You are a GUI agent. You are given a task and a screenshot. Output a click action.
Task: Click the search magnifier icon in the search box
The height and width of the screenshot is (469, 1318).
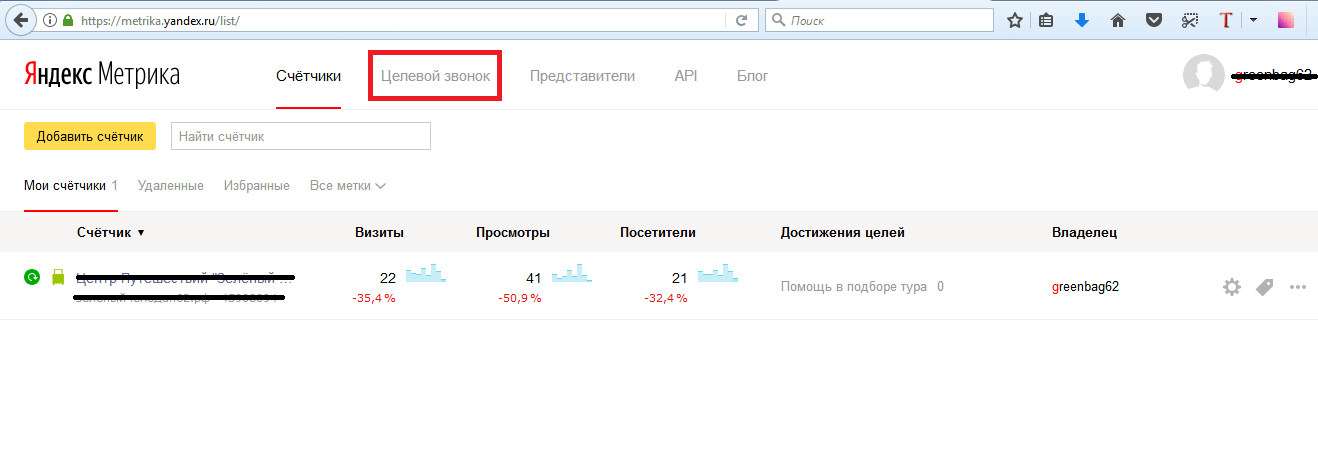(x=778, y=20)
